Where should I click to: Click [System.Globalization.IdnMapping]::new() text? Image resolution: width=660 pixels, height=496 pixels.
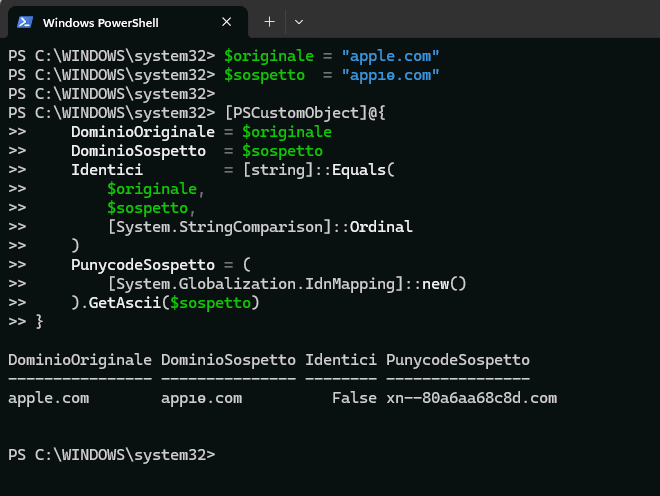click(x=287, y=283)
